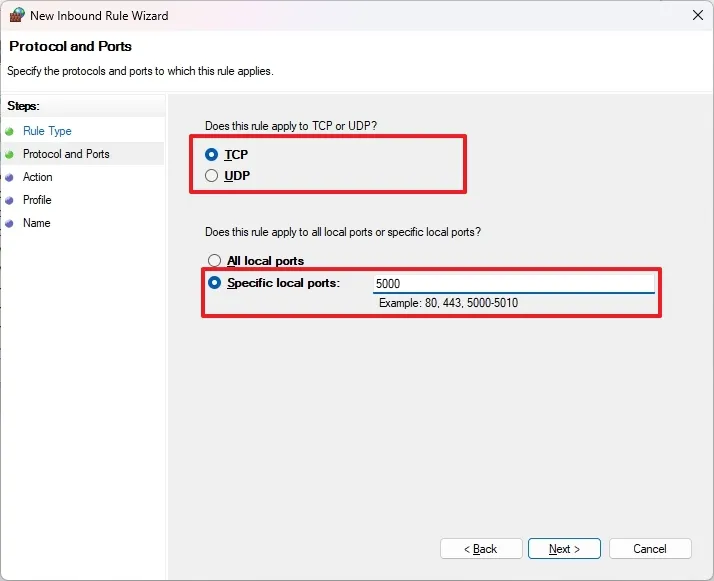
Task: Choose the Specific local ports option
Action: 214,283
